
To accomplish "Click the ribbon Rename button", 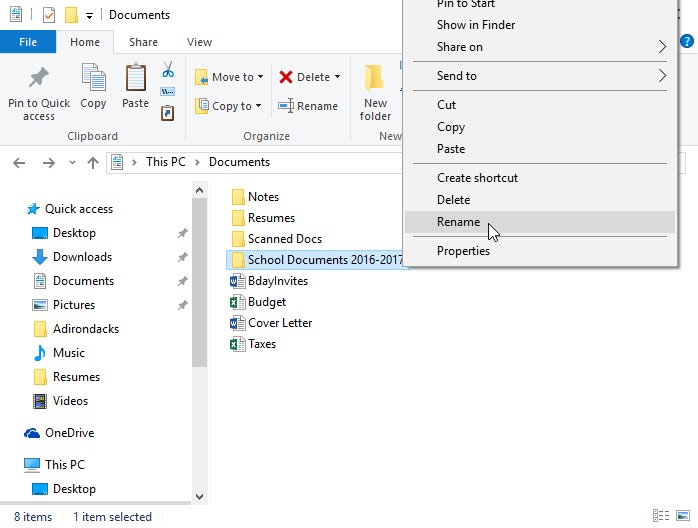I will [308, 106].
